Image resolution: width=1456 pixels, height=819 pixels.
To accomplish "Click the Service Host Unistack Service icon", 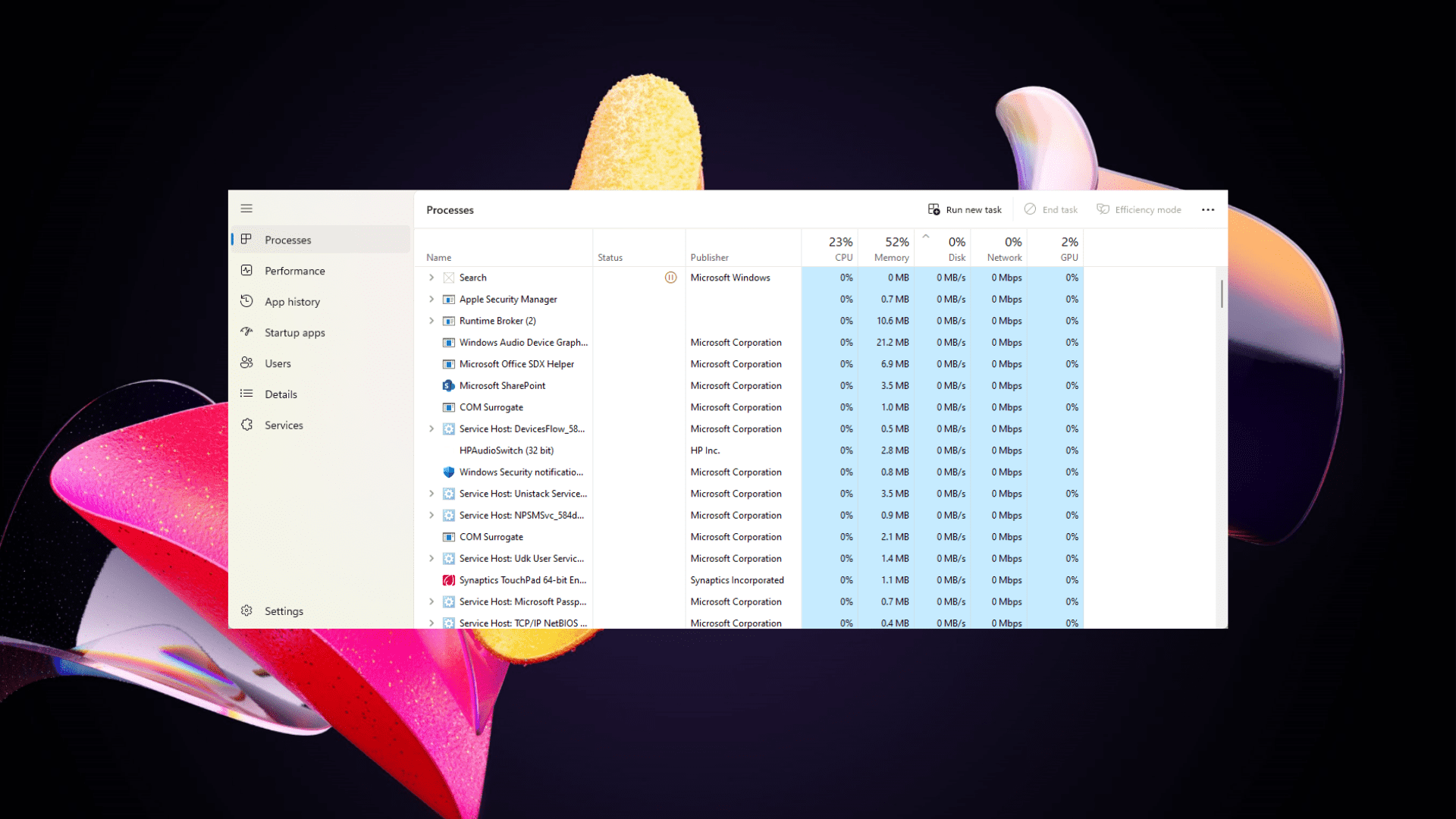I will click(x=449, y=494).
